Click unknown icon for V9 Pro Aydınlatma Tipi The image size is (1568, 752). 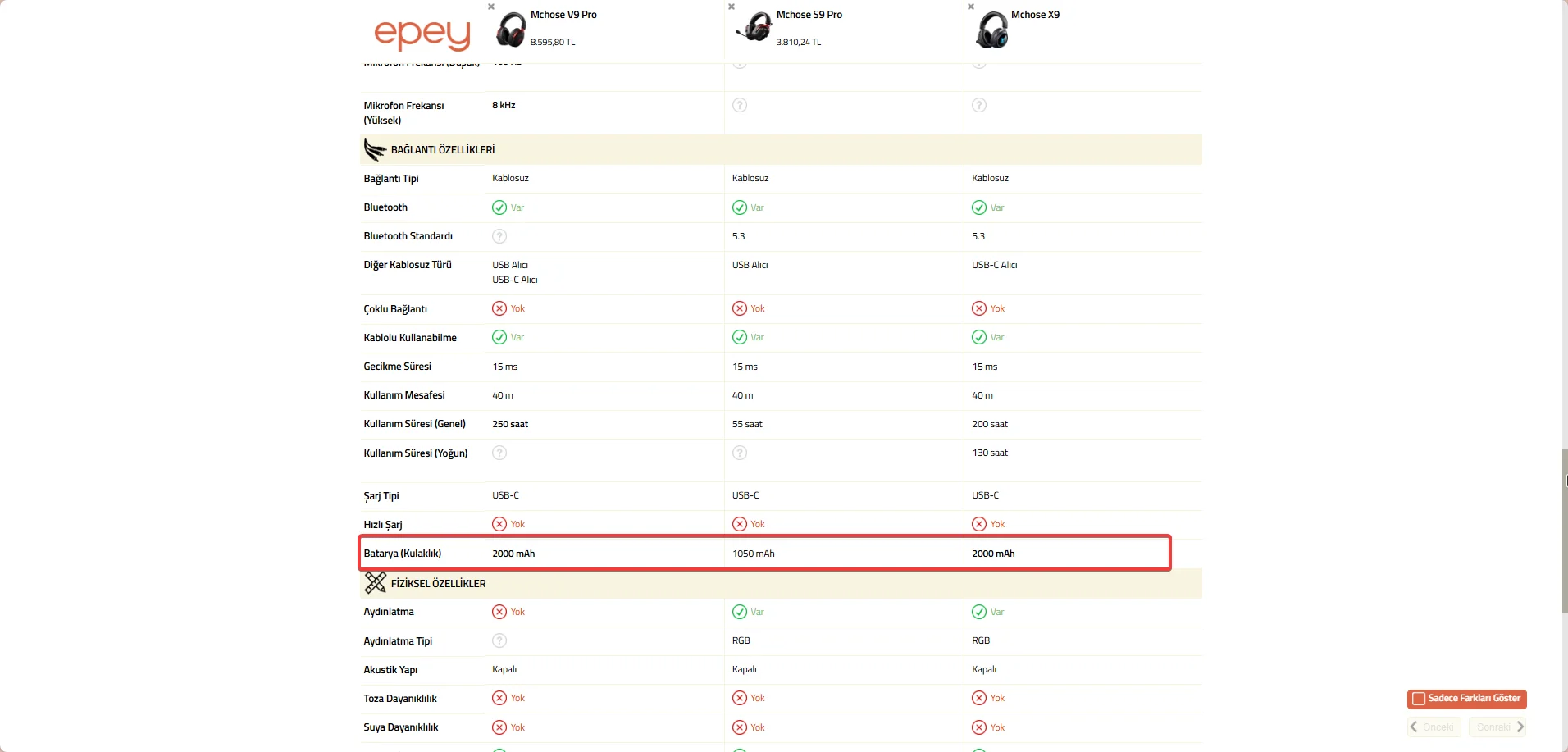pyautogui.click(x=499, y=640)
